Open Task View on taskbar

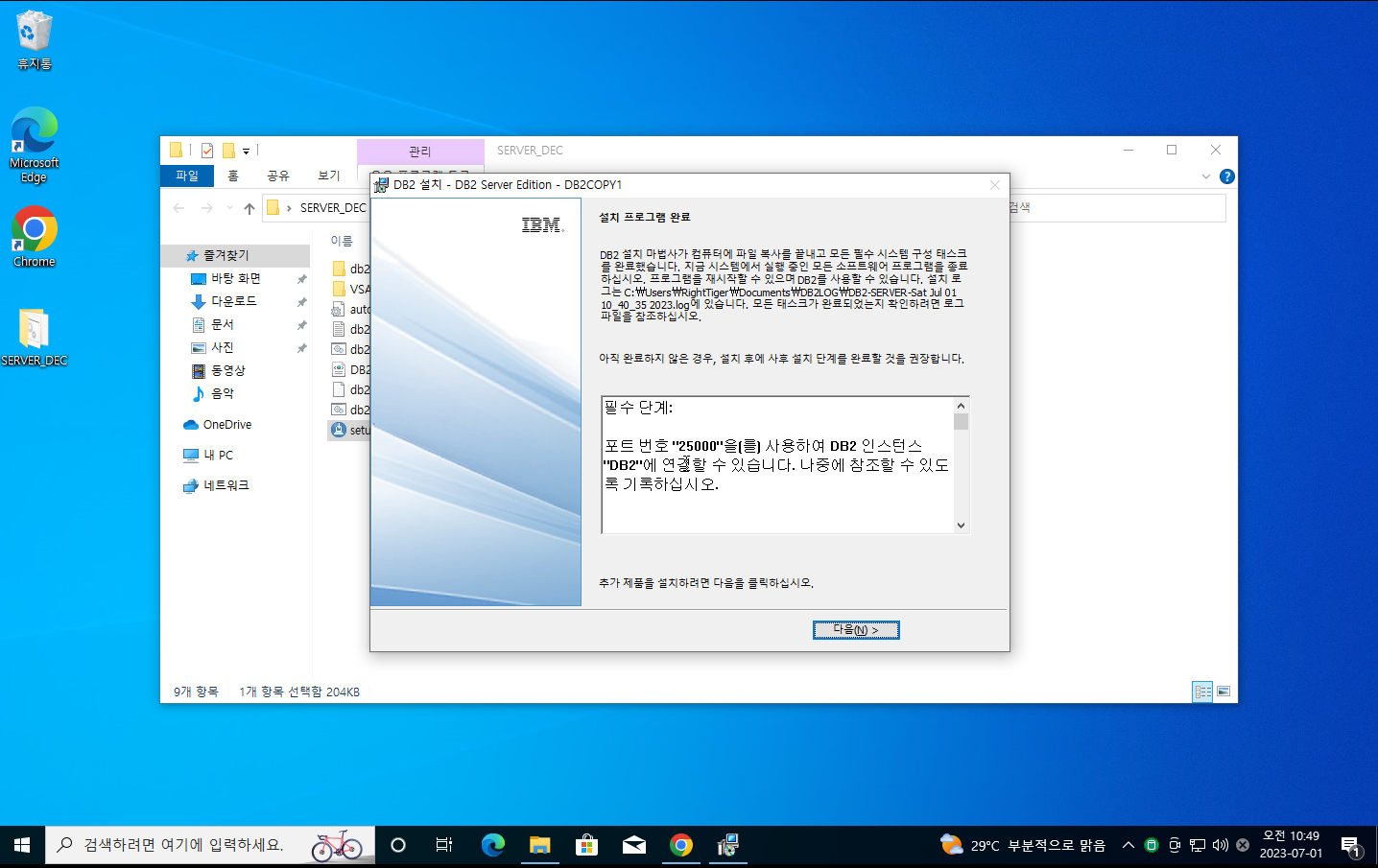click(444, 845)
